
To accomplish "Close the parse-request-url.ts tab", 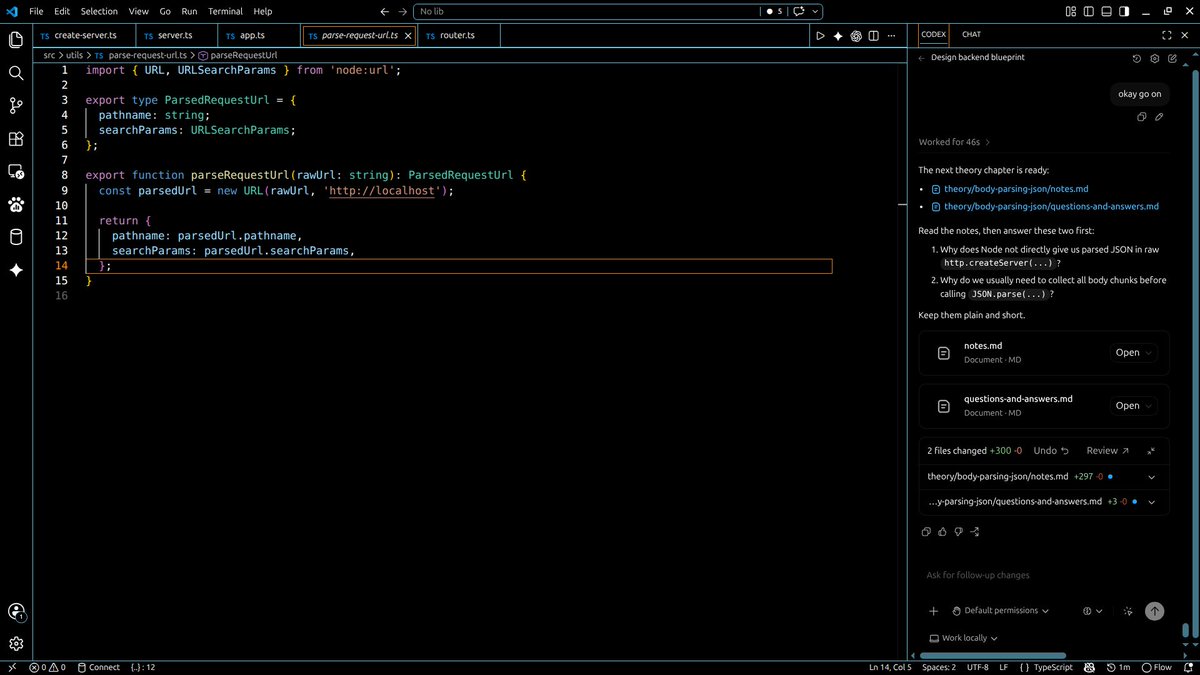I will (407, 35).
